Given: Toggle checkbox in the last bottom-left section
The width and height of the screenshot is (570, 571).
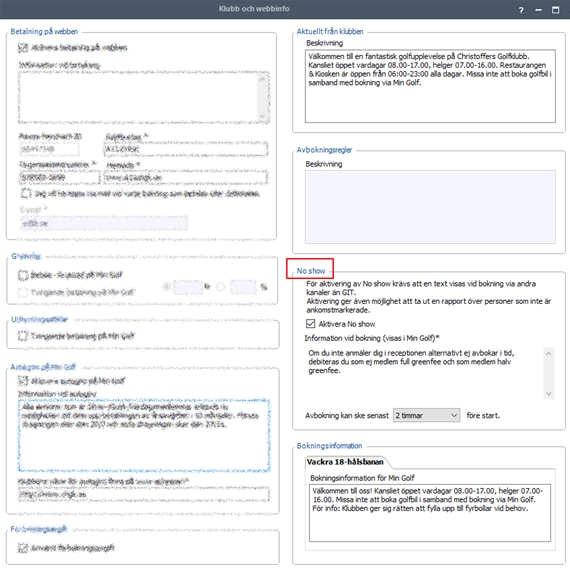Looking at the screenshot, I should point(23,547).
